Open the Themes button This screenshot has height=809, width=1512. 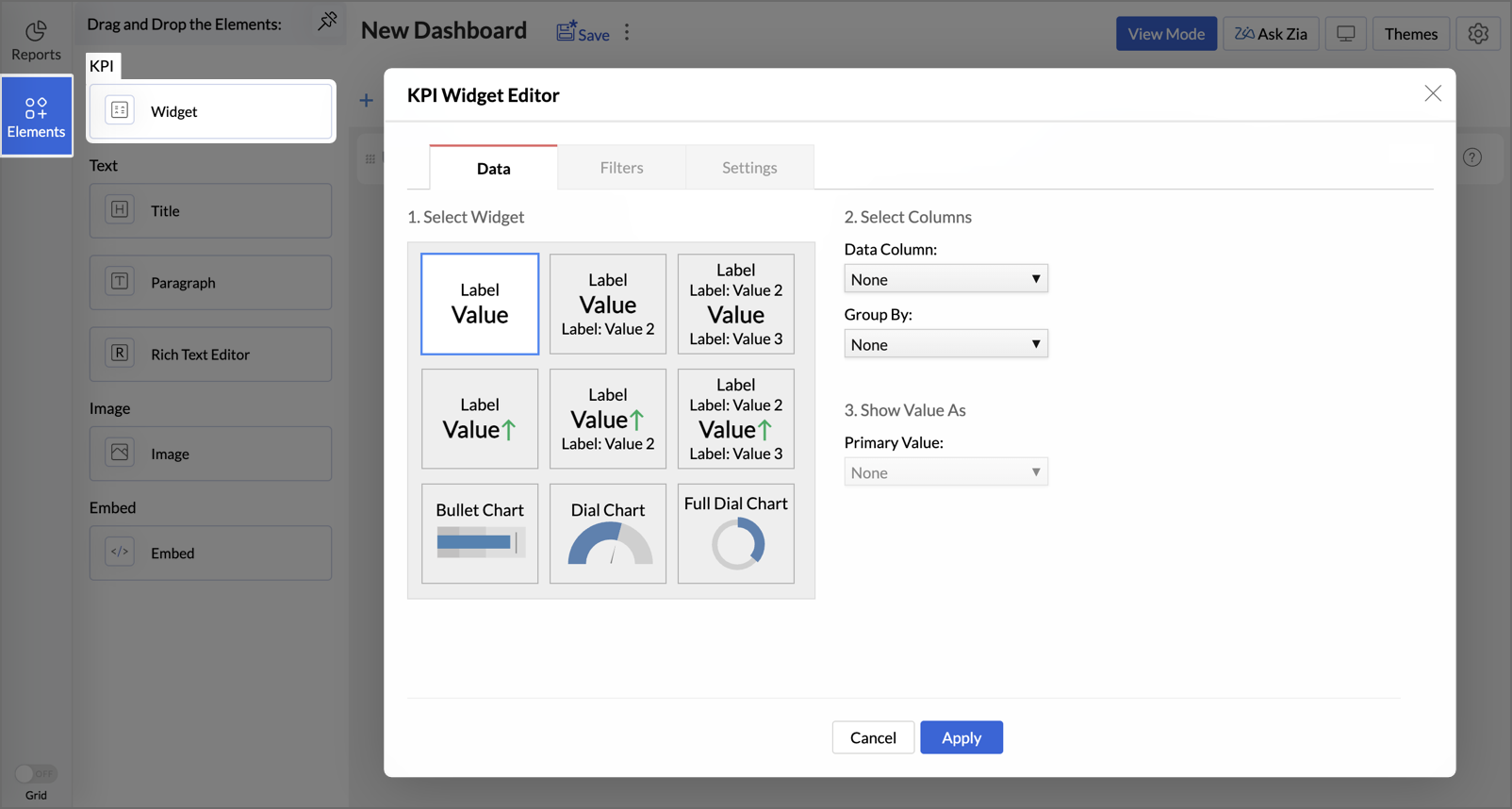1410,34
